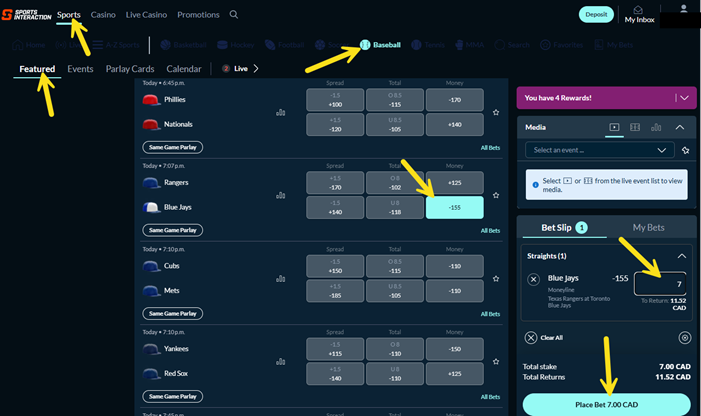Select Phillies spread -1.5 at +100

point(335,100)
